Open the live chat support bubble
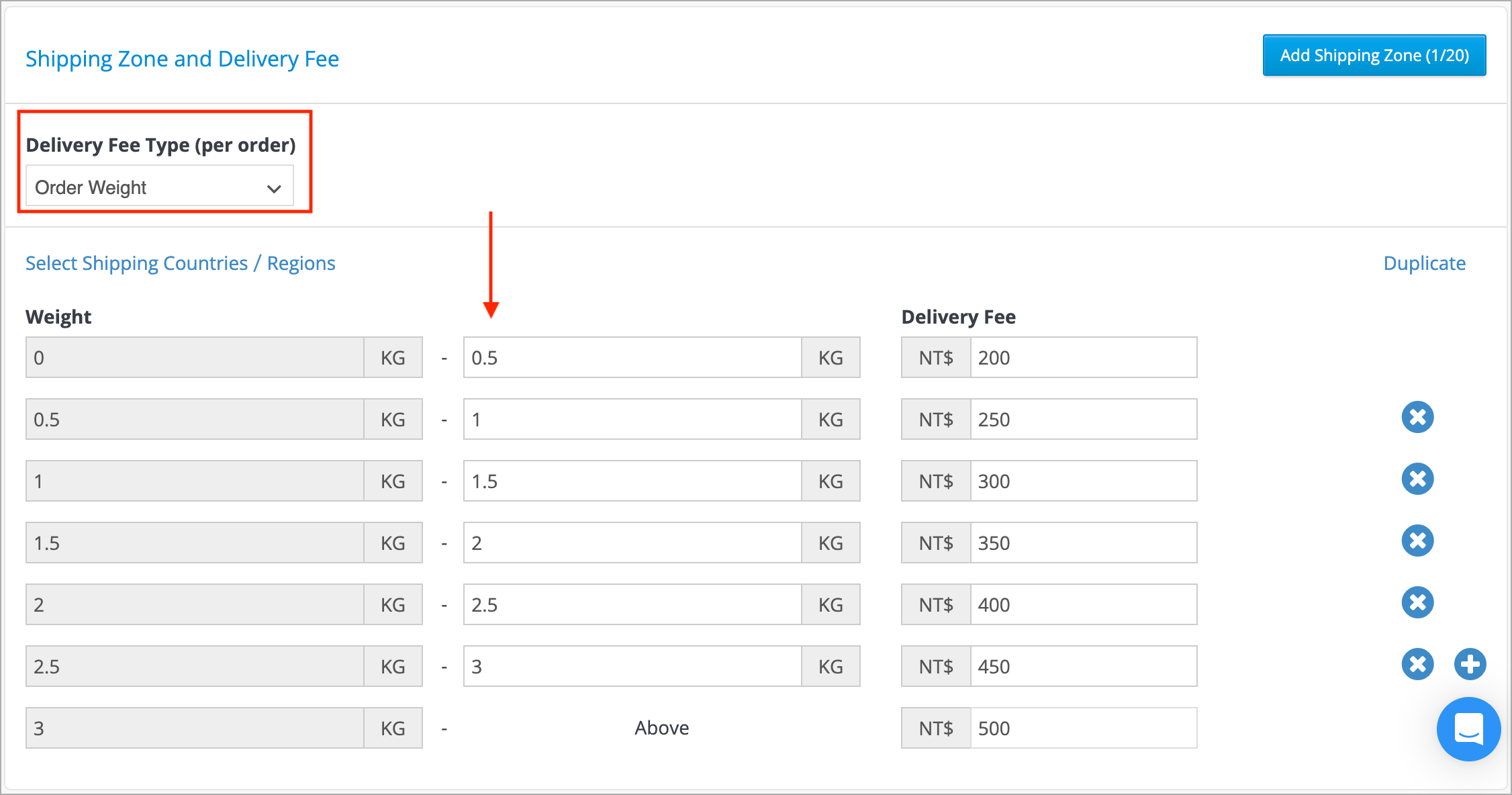Screen dimensions: 1512x795 1468,729
